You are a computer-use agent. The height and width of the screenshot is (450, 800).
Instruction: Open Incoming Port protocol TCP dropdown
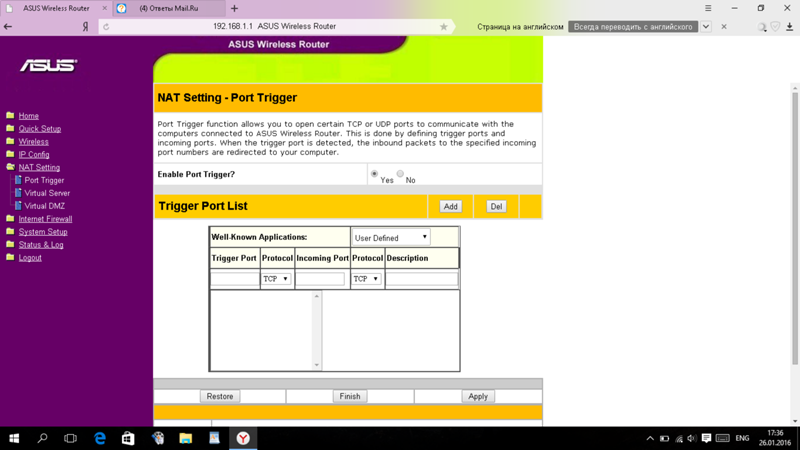[x=366, y=279]
